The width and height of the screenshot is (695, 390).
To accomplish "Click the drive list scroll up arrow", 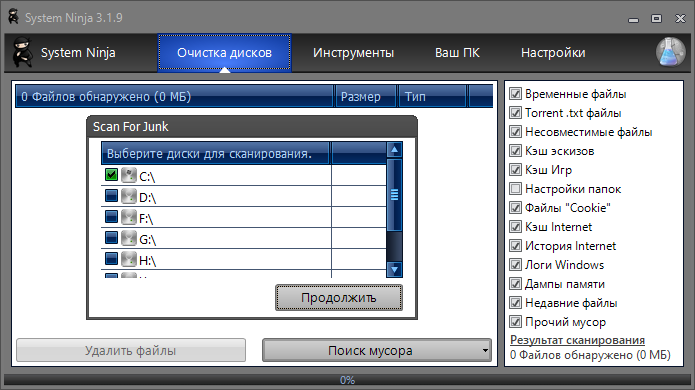I will [394, 150].
